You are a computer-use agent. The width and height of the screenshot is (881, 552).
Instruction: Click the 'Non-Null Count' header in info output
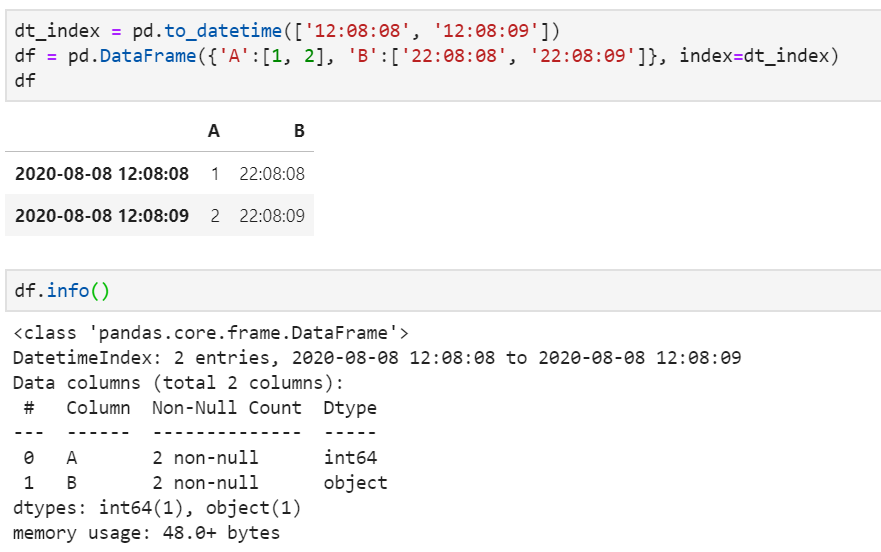tap(226, 408)
